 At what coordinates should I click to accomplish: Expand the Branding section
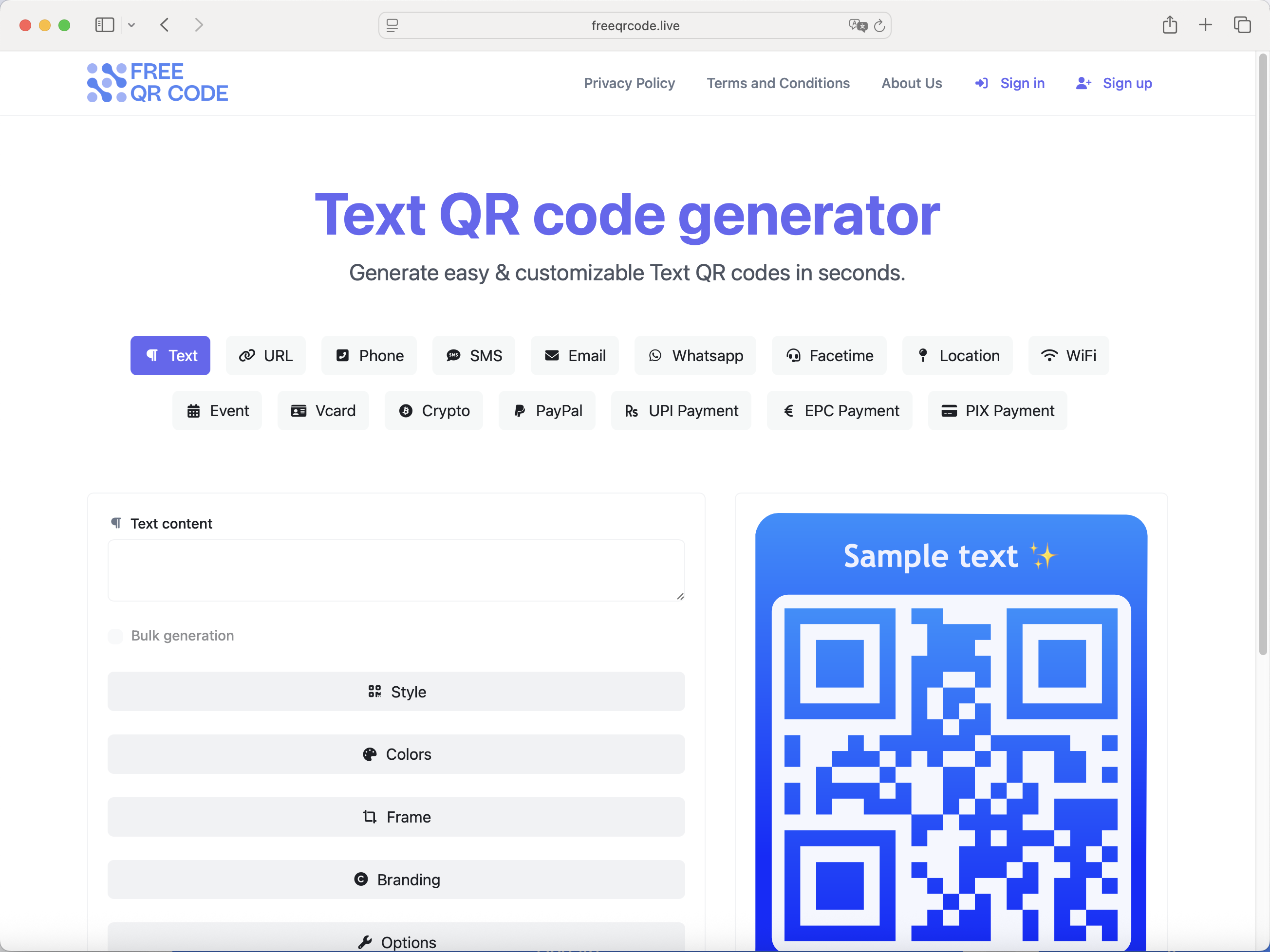tap(396, 879)
